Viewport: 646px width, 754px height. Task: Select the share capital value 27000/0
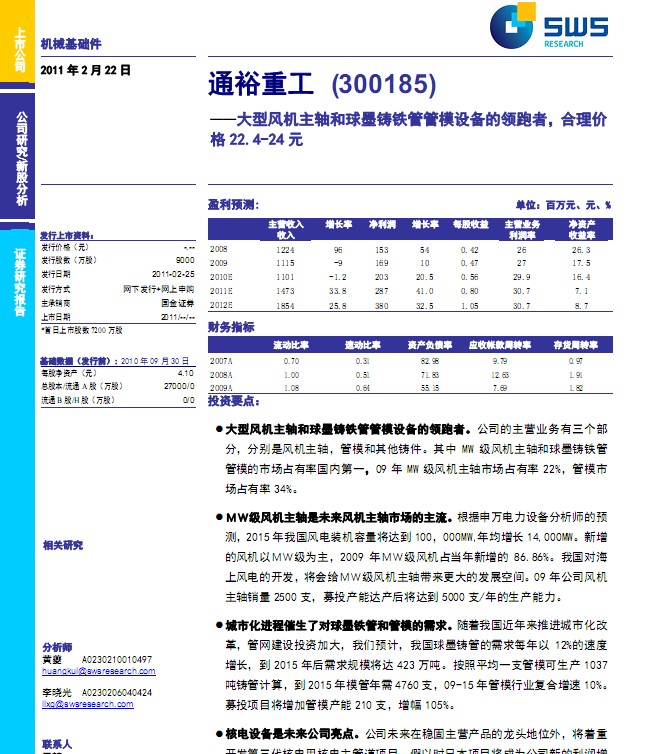click(179, 386)
